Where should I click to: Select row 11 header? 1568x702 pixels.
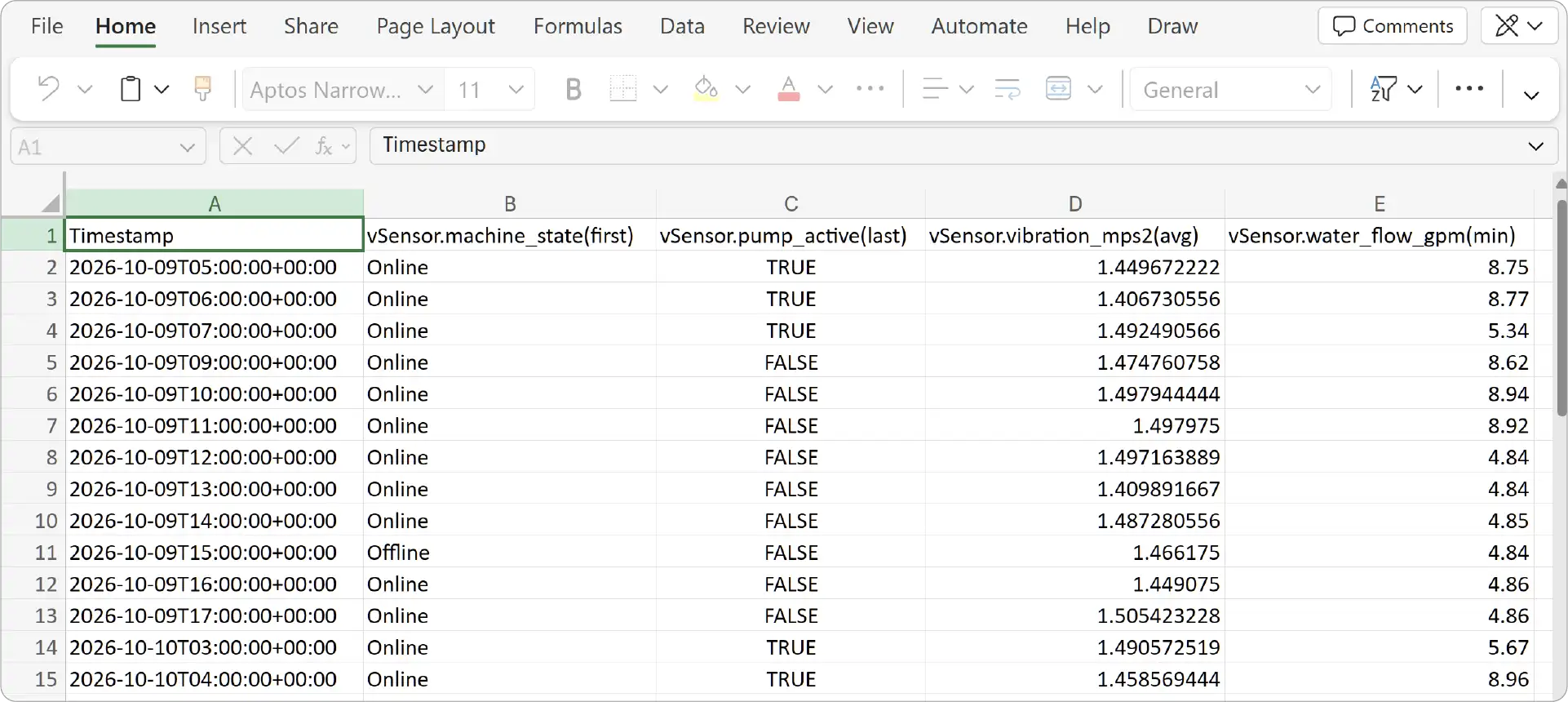coord(33,553)
